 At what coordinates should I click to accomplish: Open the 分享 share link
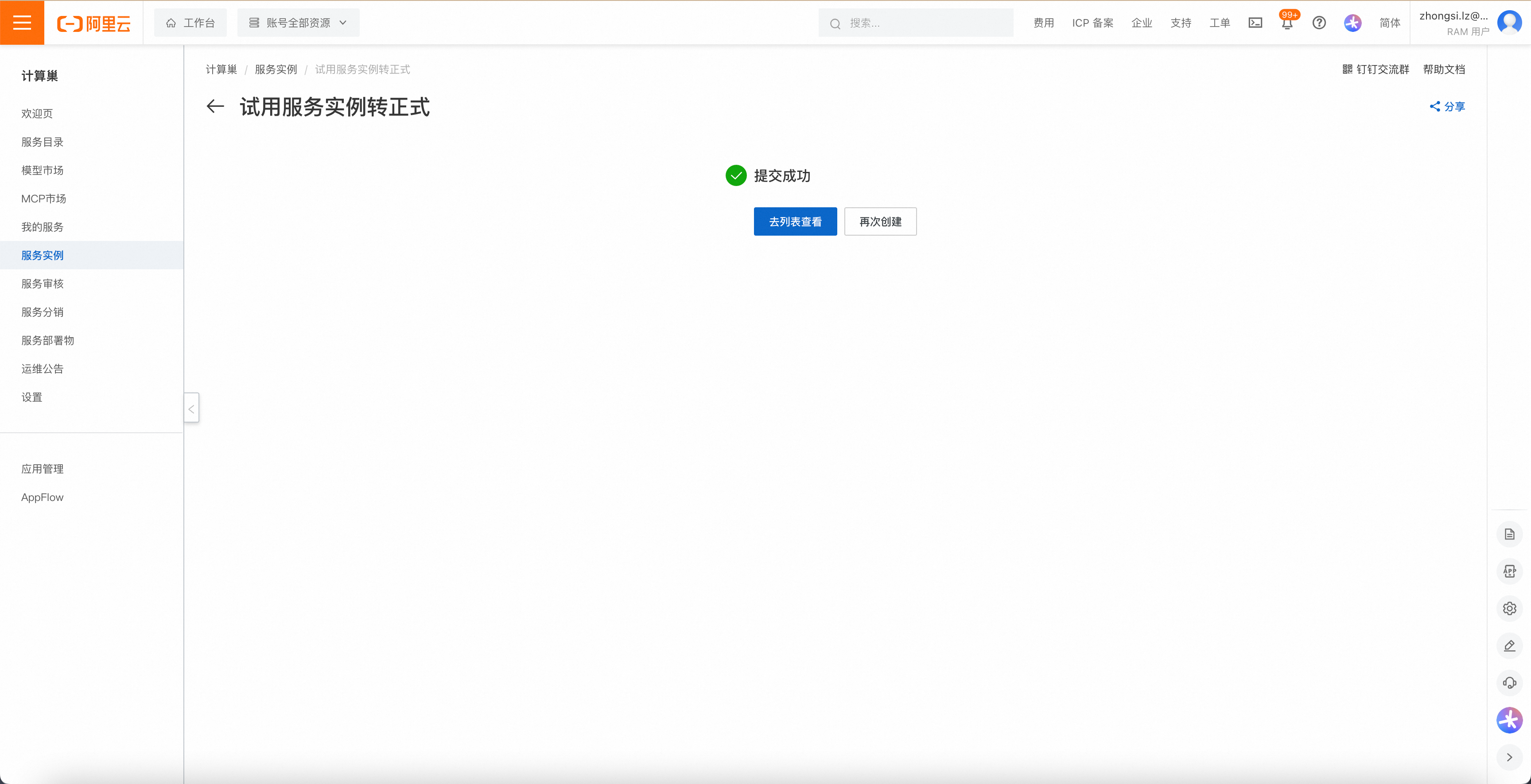[x=1447, y=106]
